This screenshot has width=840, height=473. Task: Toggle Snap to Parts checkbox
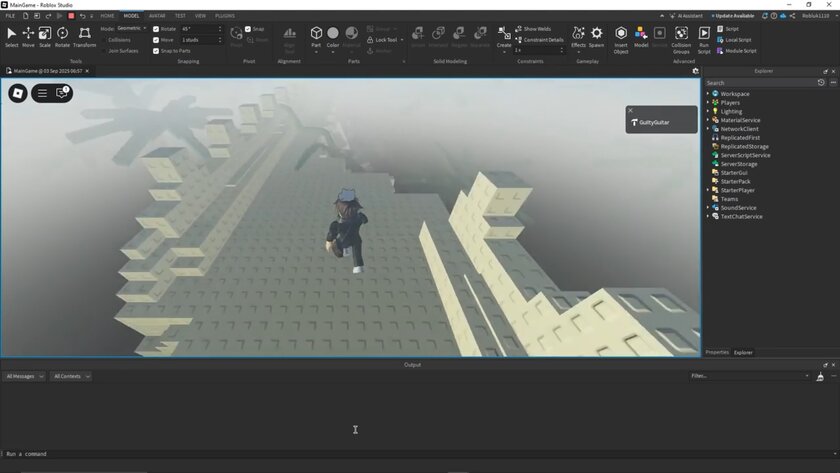point(156,51)
